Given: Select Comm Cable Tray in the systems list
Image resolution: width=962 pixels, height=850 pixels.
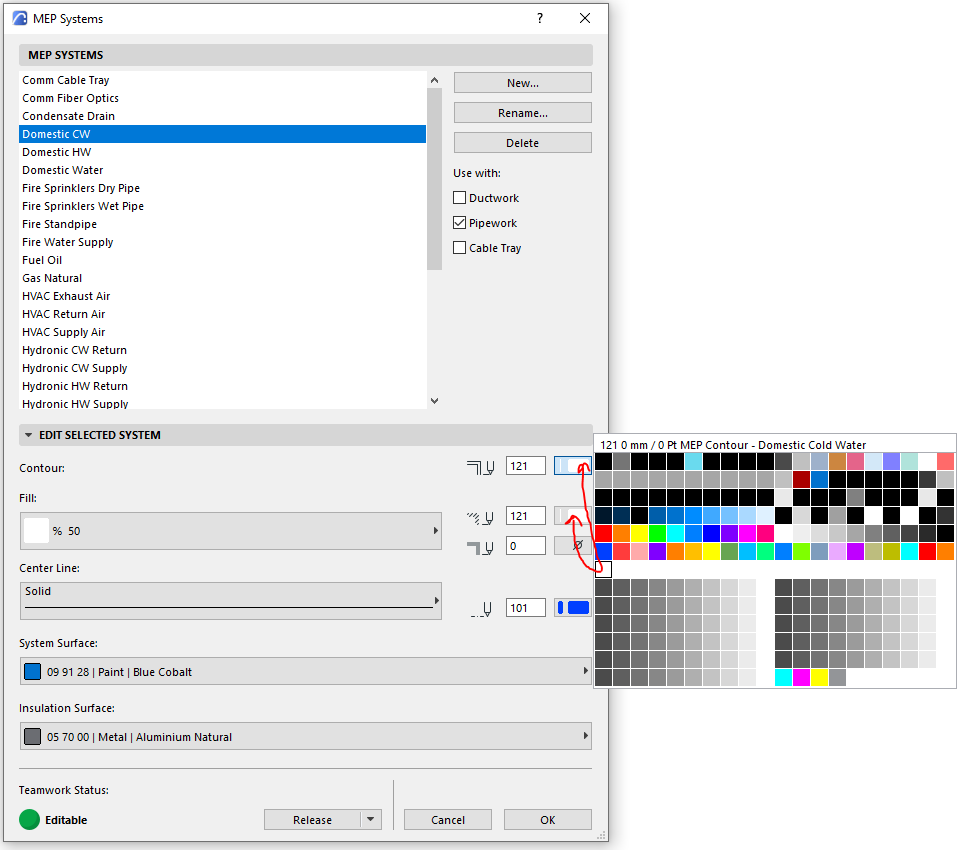Looking at the screenshot, I should 223,80.
